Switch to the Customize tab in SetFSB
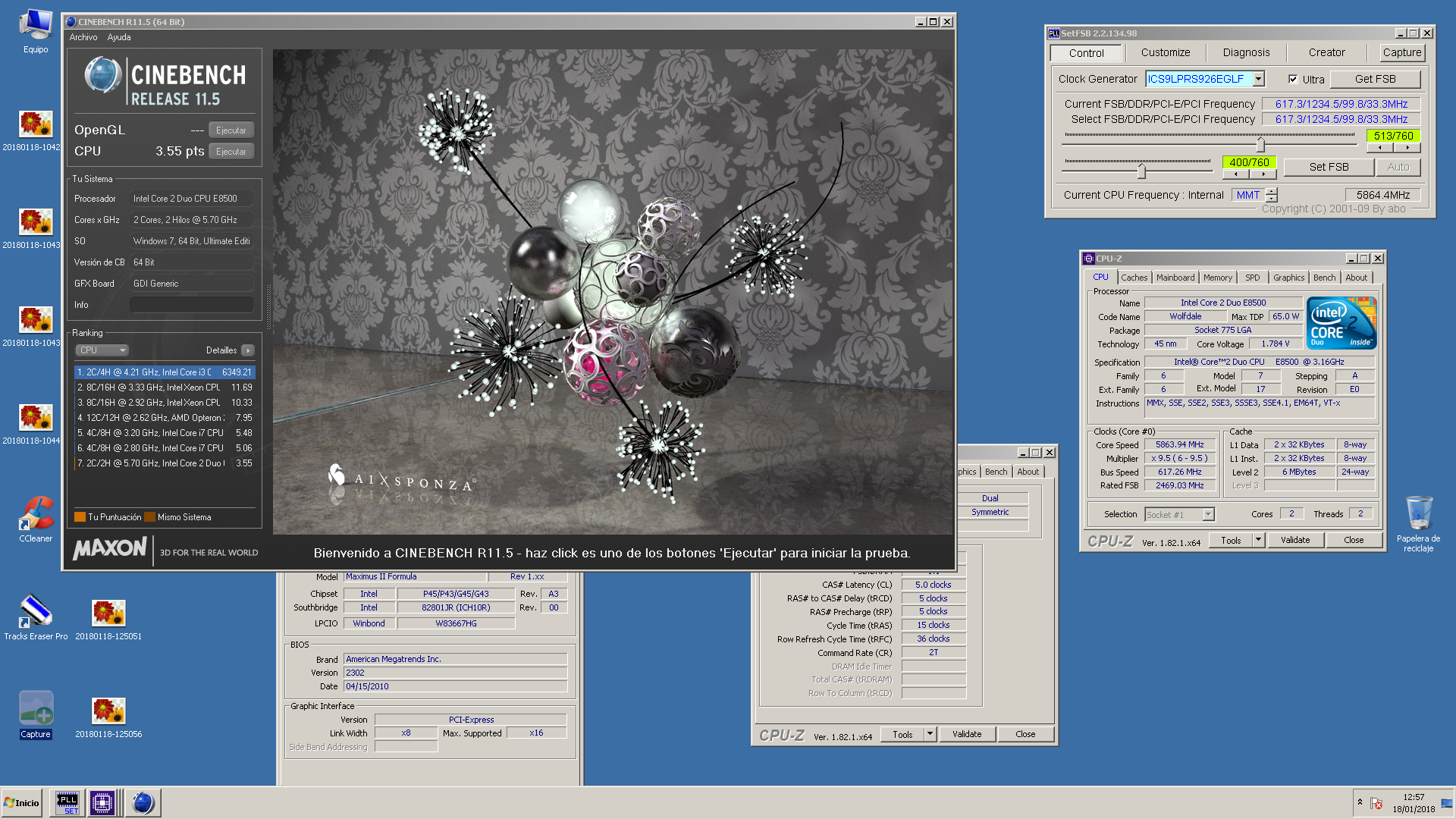Screen dimensions: 1456x819 1166,52
